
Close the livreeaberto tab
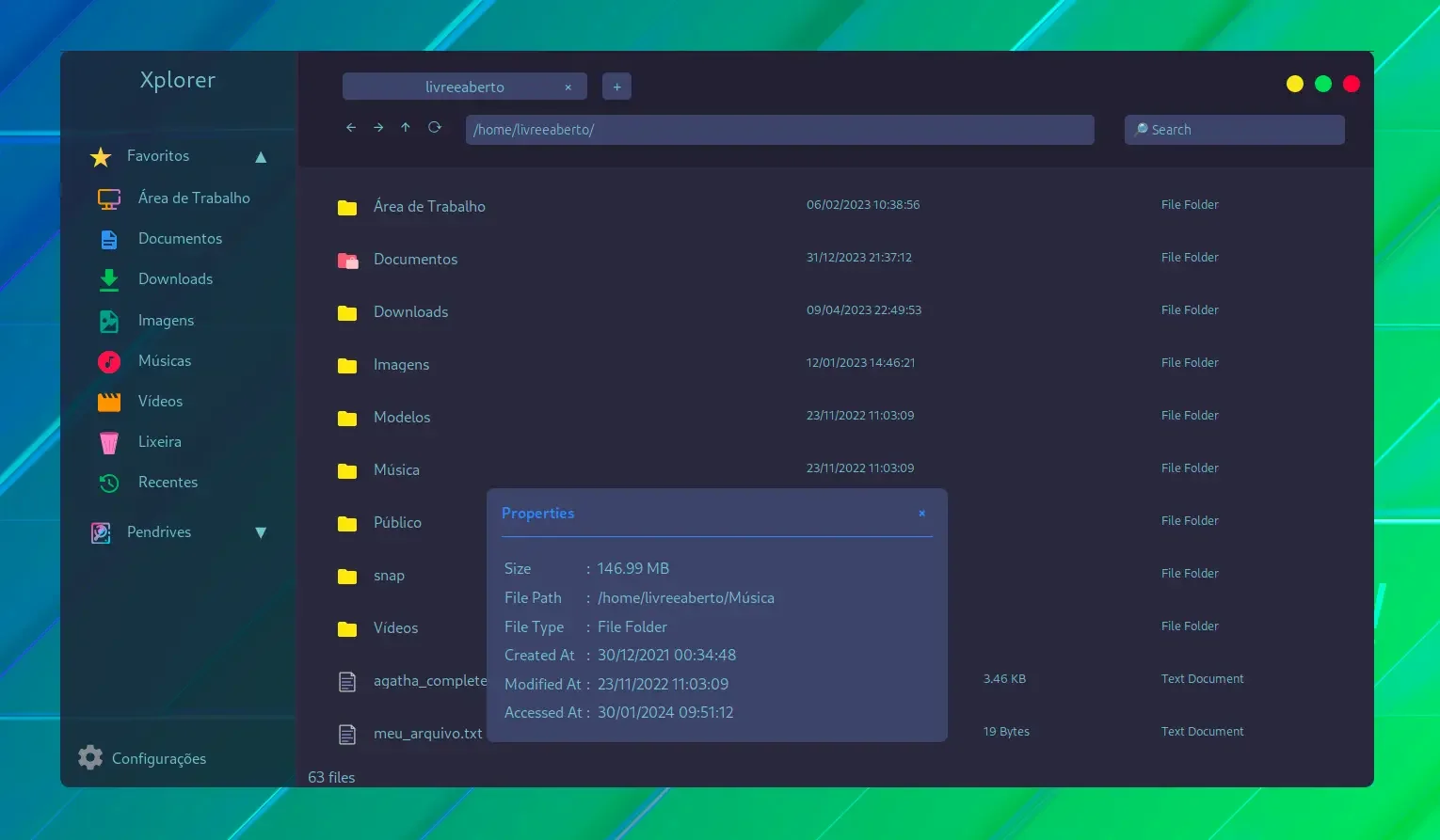click(568, 87)
